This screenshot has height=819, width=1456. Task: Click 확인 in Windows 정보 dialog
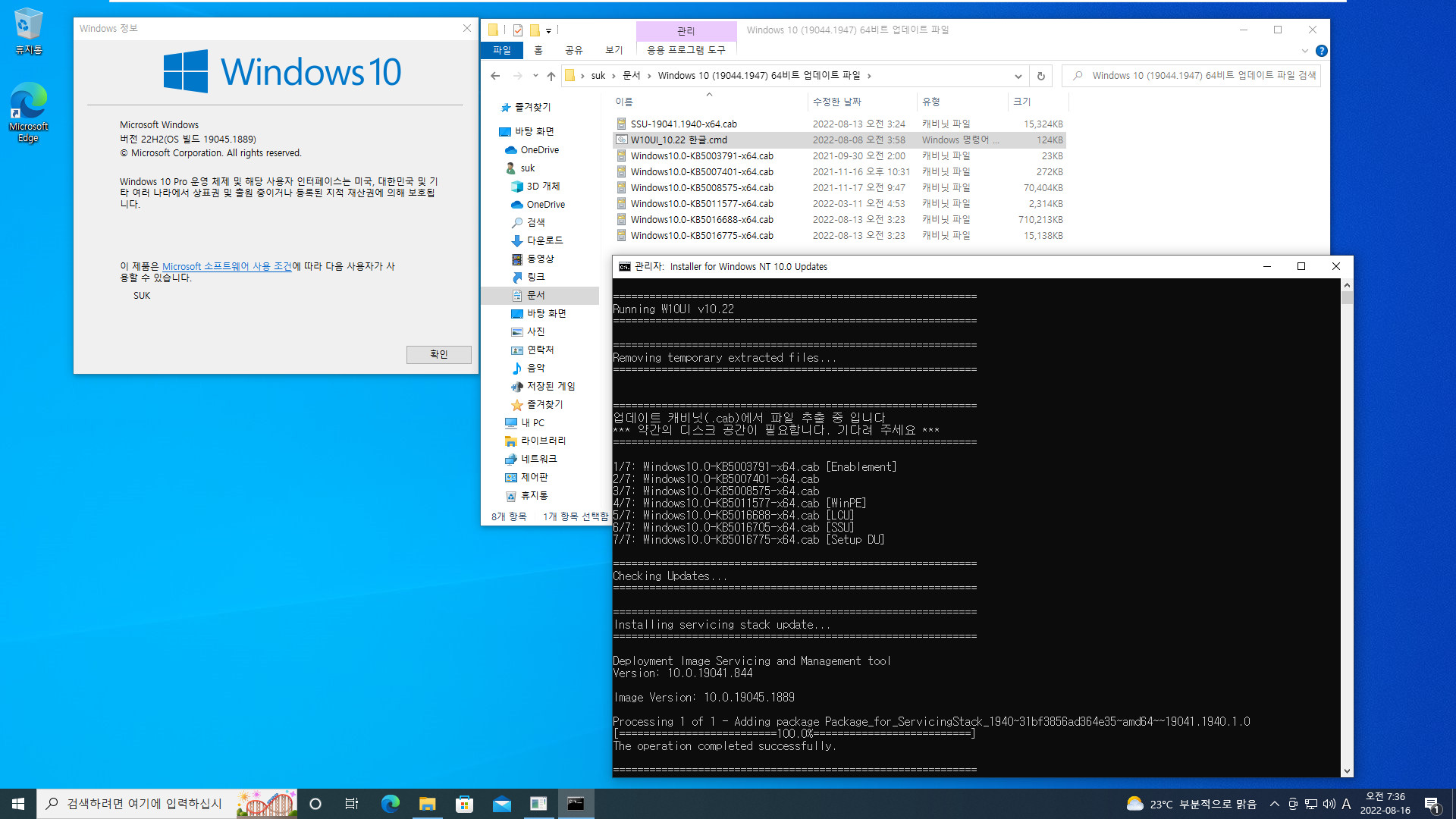(x=438, y=354)
